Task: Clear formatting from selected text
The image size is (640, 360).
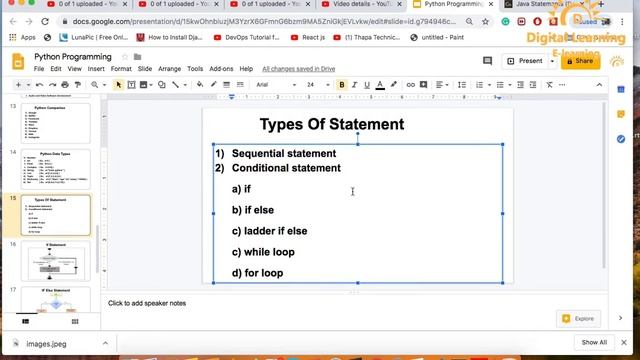Action: 549,85
